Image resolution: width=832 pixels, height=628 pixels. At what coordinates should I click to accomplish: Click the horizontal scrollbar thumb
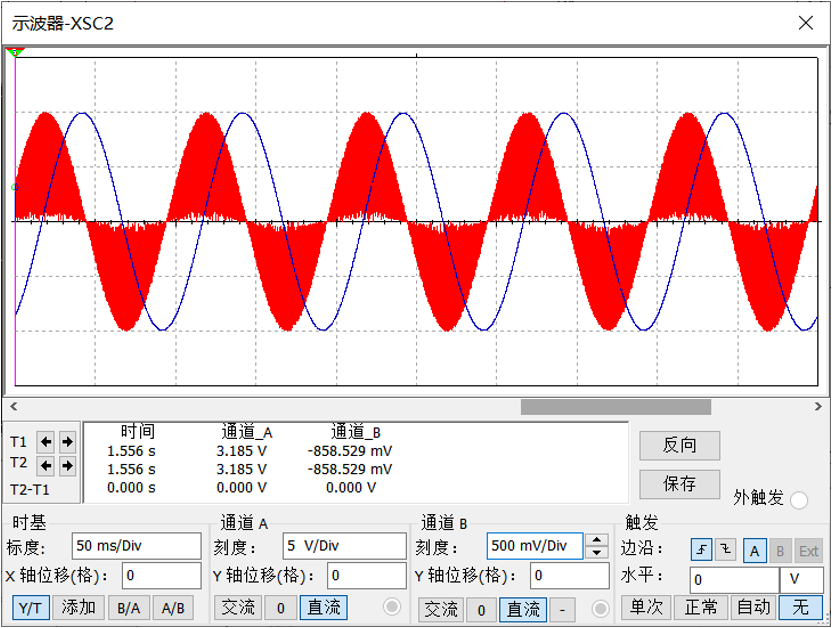click(616, 407)
